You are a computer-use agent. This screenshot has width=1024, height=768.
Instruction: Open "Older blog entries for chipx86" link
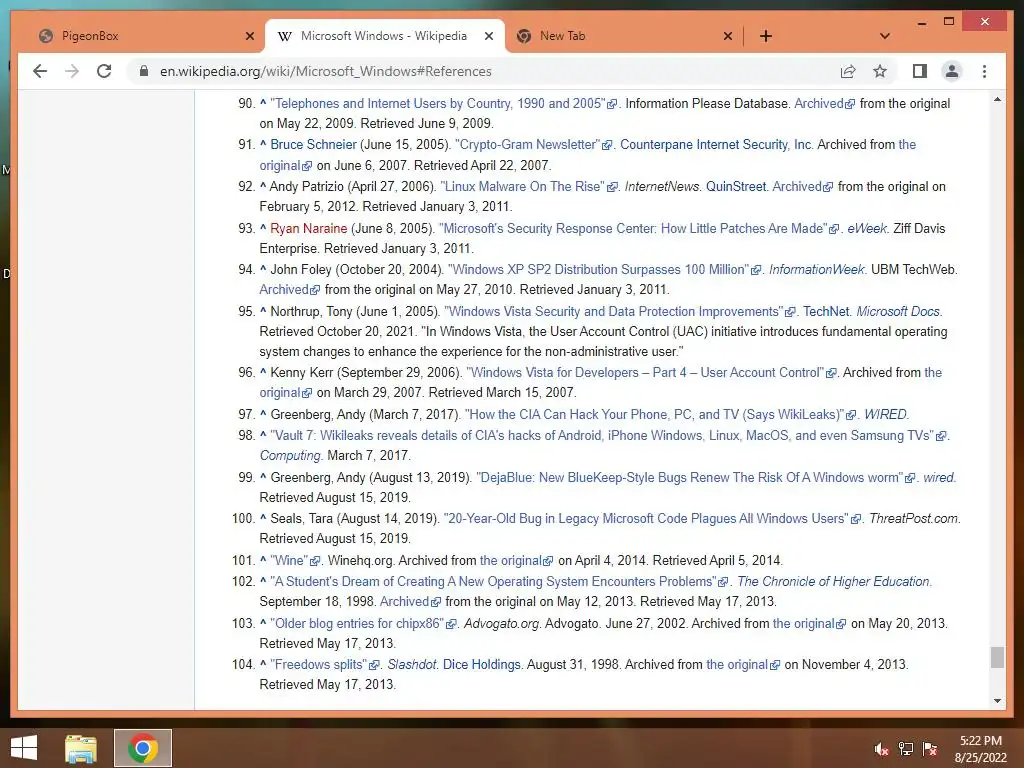point(357,623)
